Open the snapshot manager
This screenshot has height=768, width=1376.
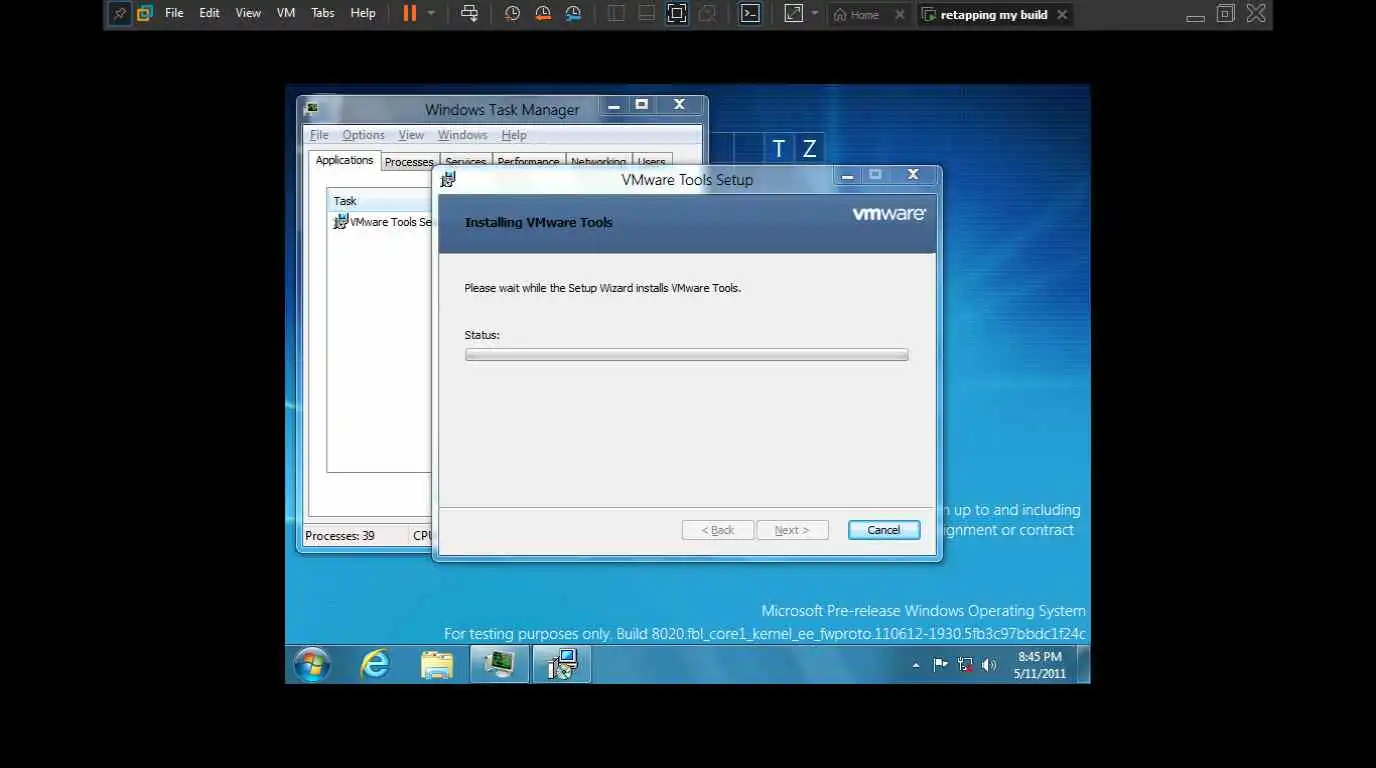coord(573,14)
